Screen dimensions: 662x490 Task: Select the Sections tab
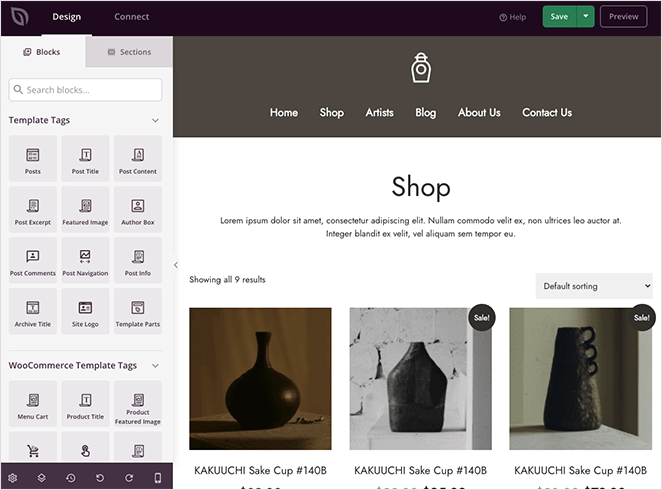(129, 52)
